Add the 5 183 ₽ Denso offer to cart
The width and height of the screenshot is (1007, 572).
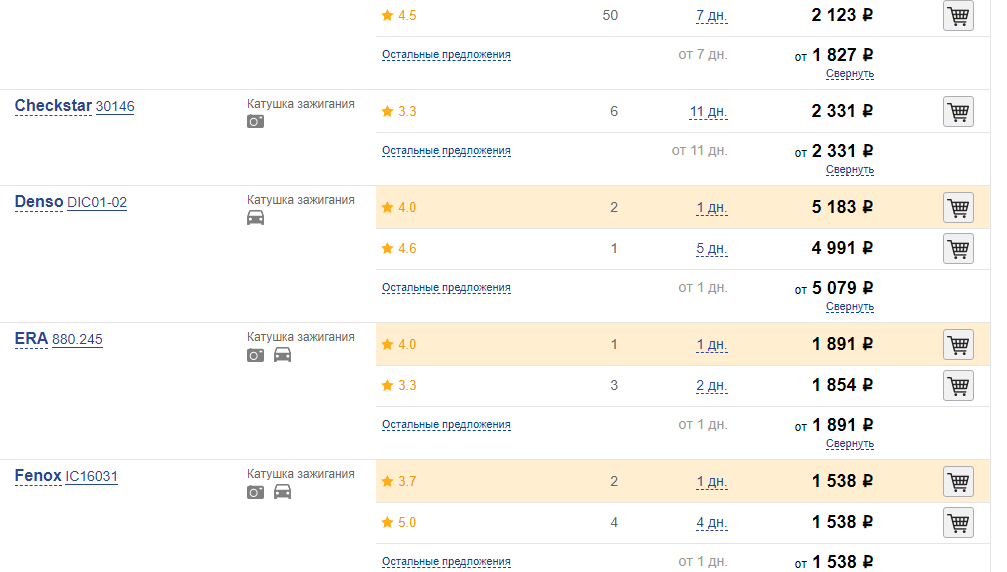958,208
